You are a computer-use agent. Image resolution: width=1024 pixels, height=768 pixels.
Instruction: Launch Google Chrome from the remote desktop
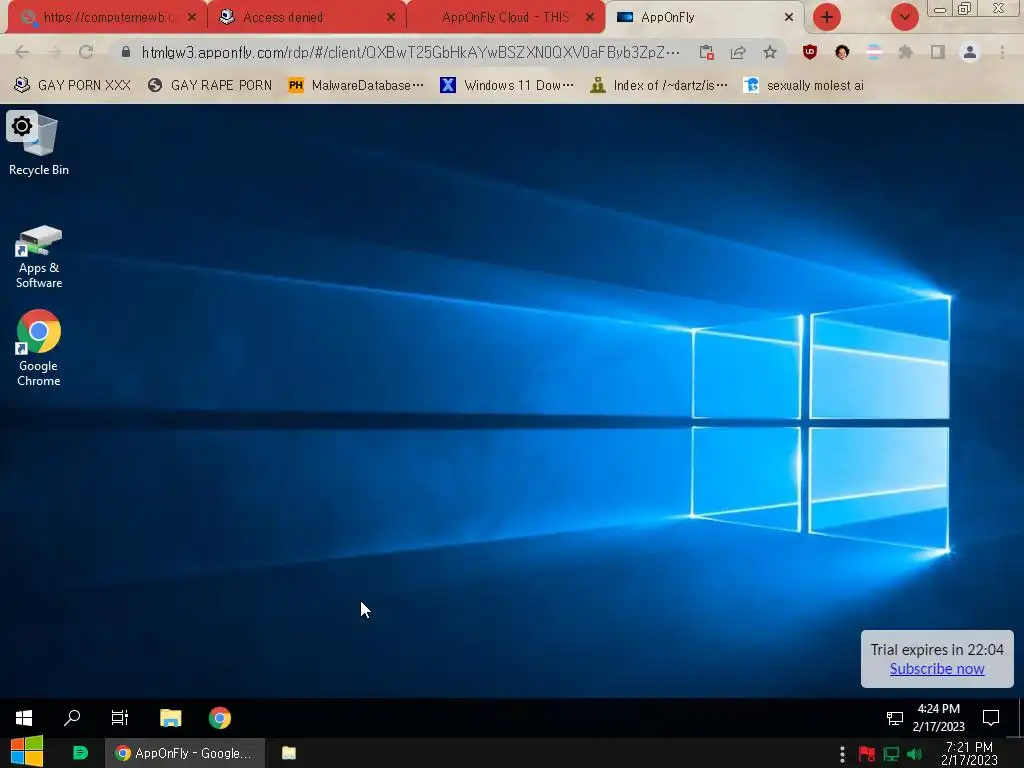pos(39,347)
